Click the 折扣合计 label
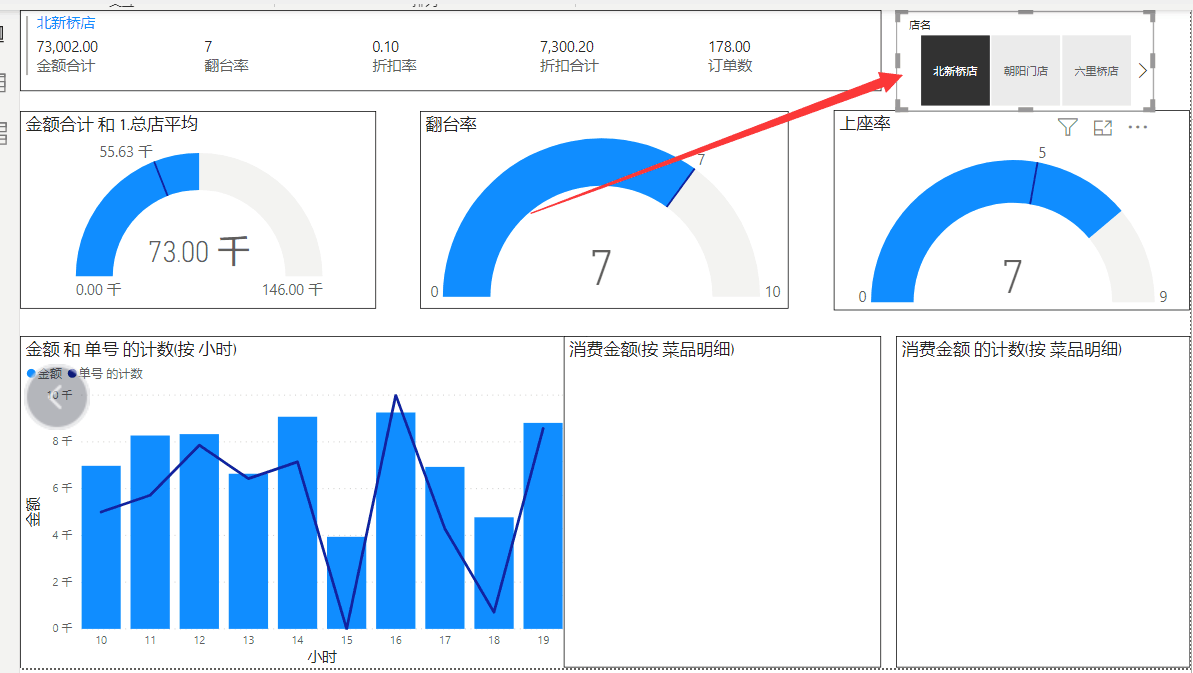This screenshot has height=673, width=1193. tap(569, 65)
